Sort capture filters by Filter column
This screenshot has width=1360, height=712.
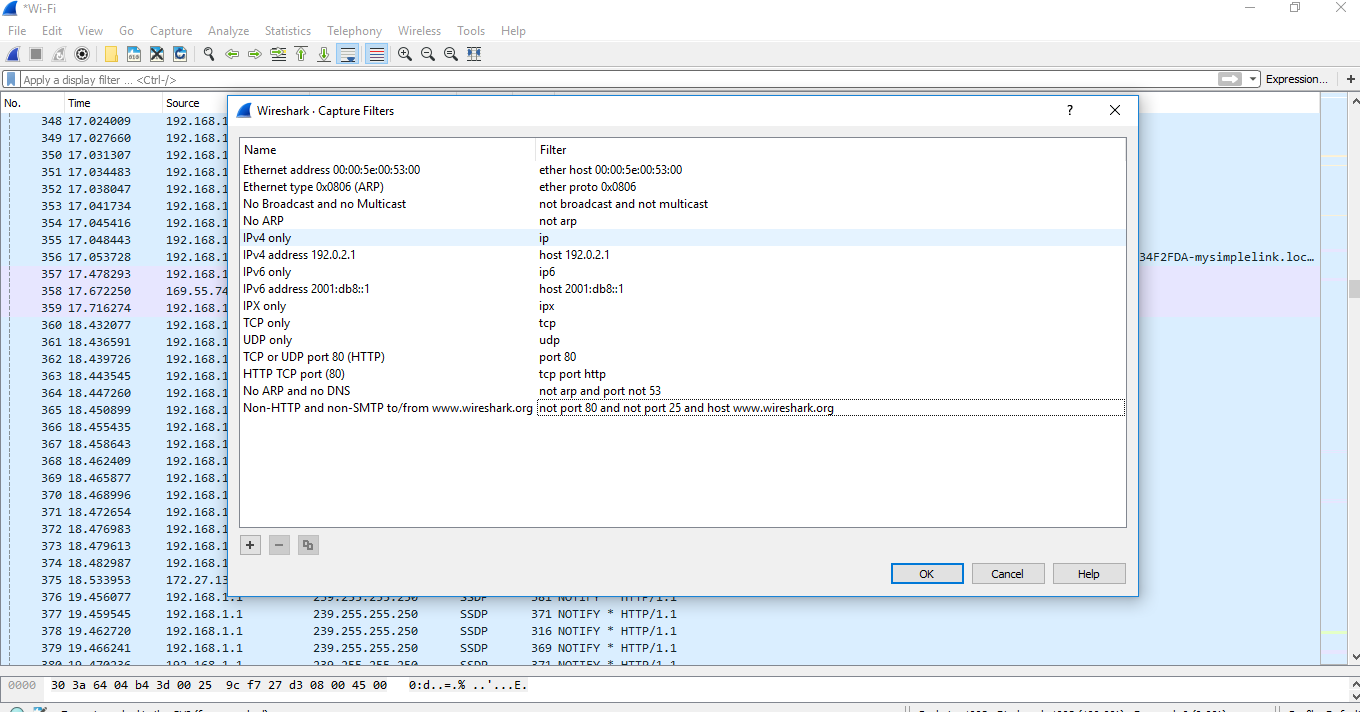coord(830,150)
